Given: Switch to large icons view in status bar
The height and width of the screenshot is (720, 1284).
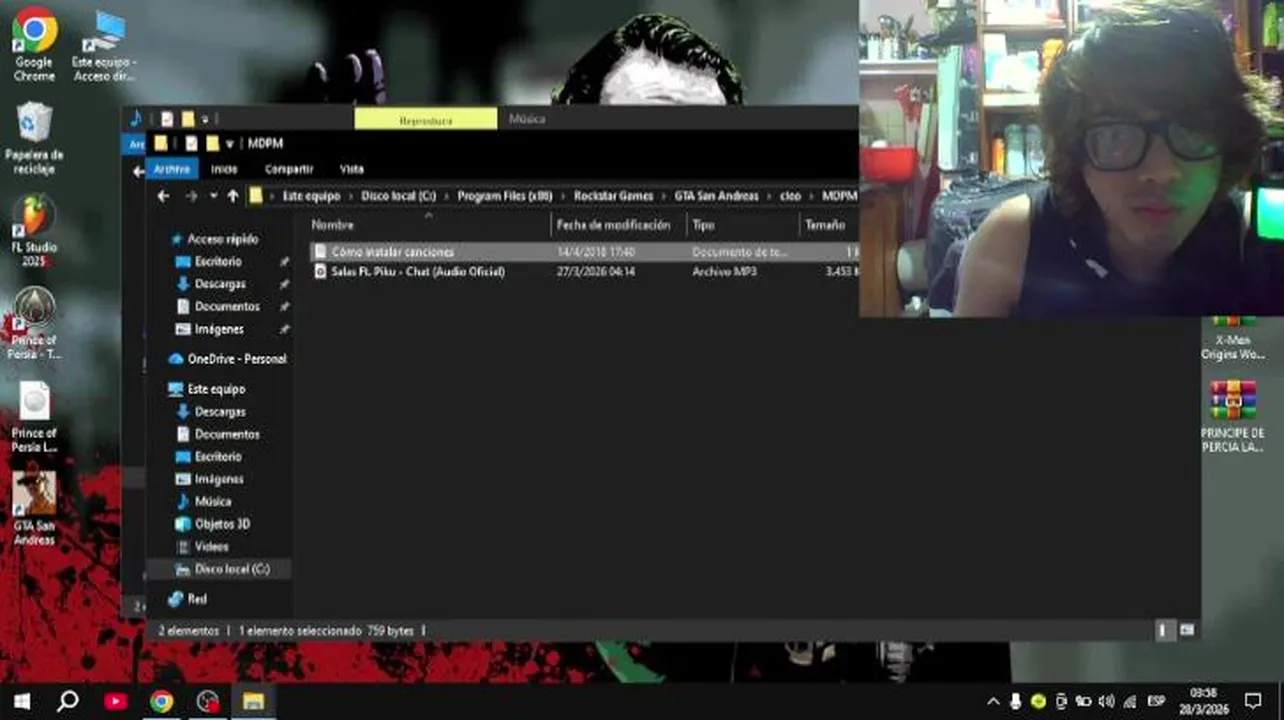Looking at the screenshot, I should click(x=1187, y=631).
